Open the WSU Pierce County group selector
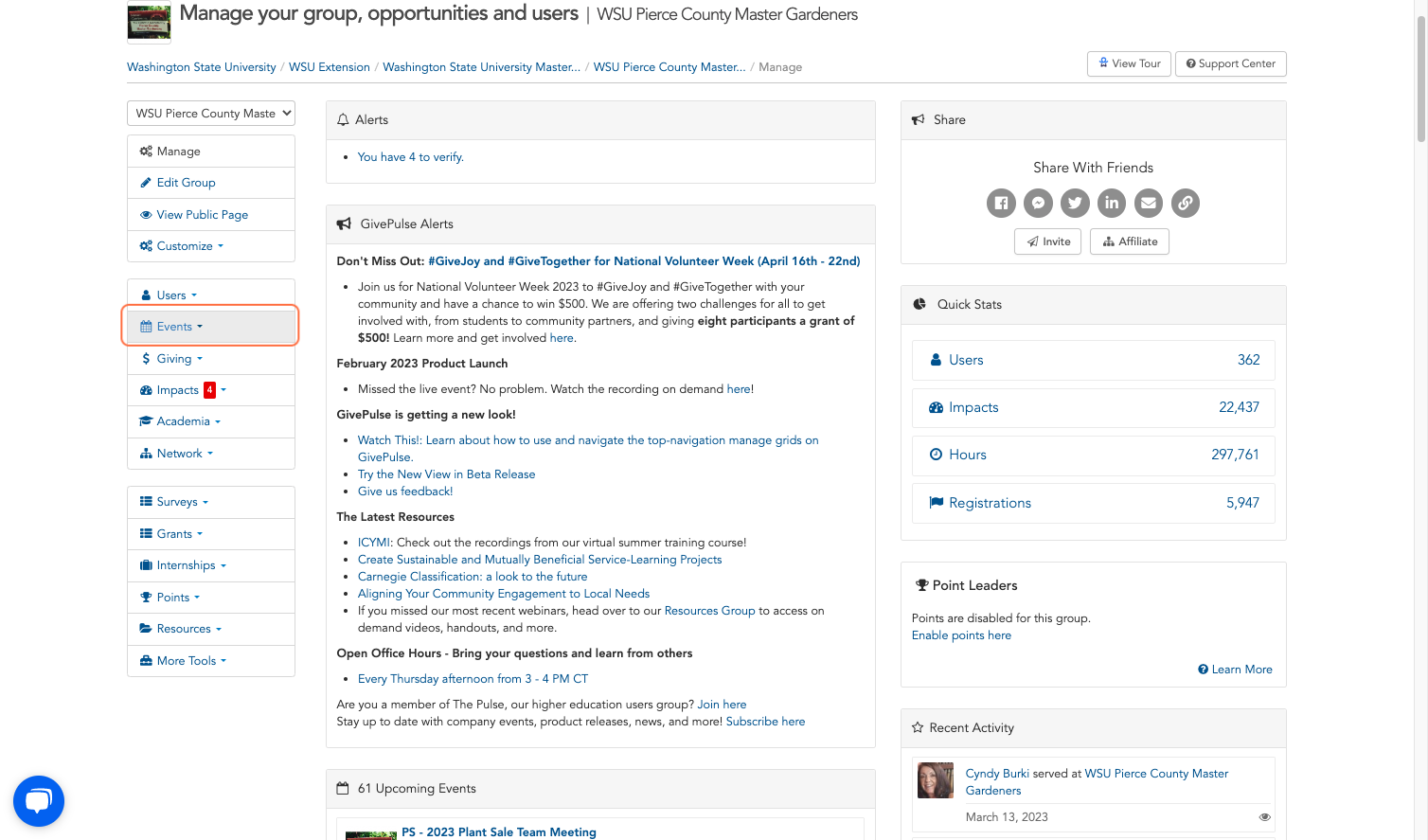The image size is (1428, 840). click(x=211, y=113)
